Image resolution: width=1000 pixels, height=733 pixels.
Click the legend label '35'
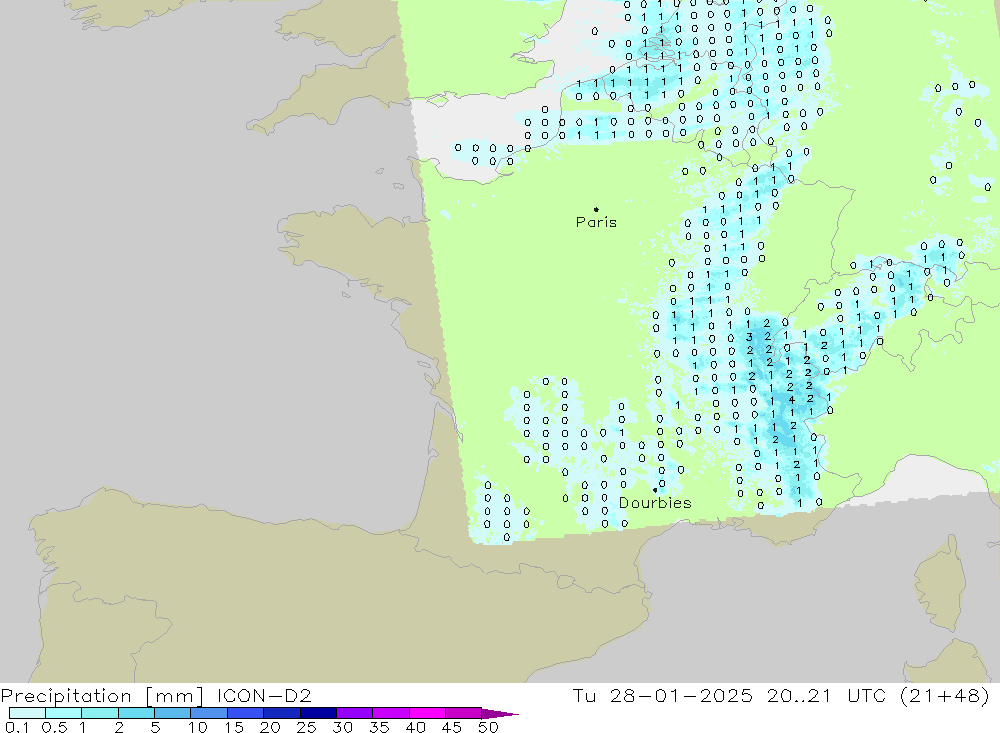(379, 727)
